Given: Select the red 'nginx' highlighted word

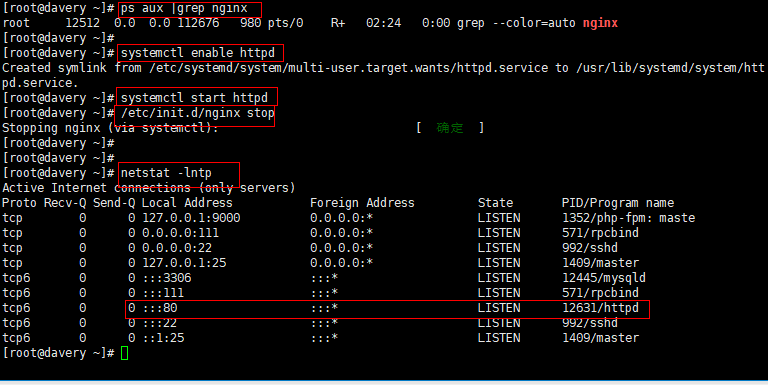Looking at the screenshot, I should pyautogui.click(x=600, y=23).
